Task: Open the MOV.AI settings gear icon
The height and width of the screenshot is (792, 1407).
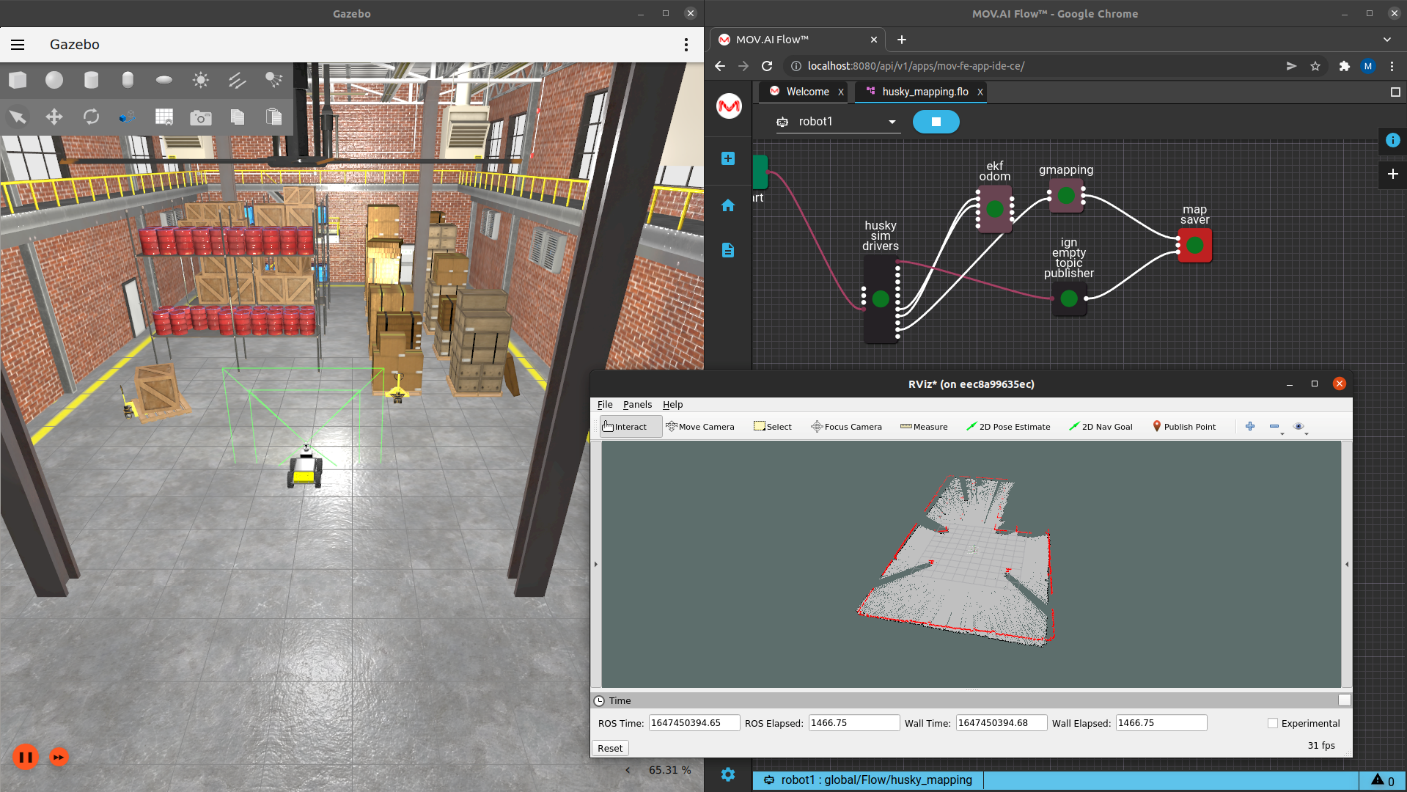Action: 728,775
